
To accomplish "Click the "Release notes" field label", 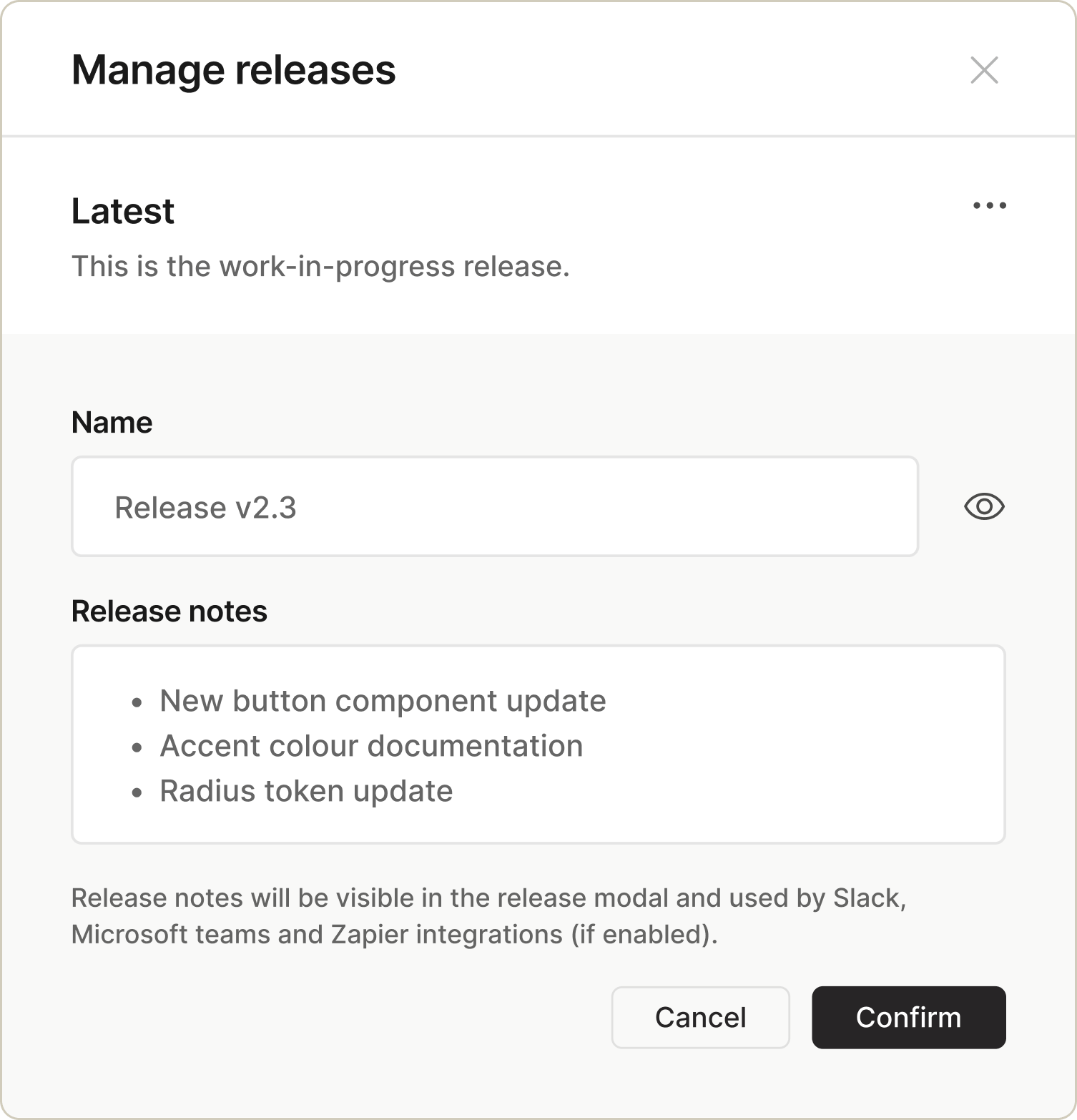I will click(x=169, y=611).
